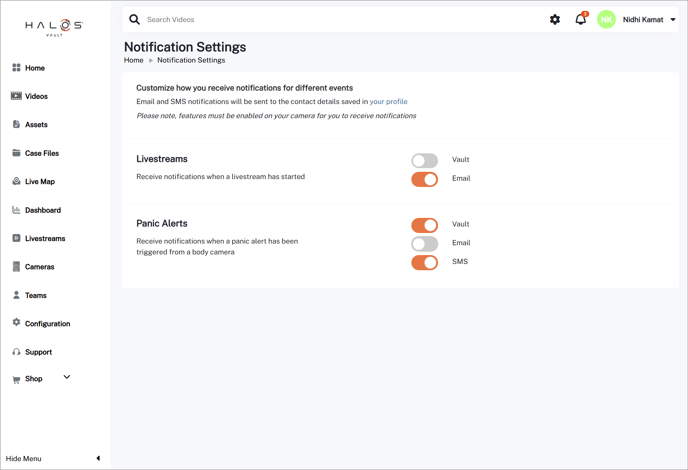The width and height of the screenshot is (688, 470).
Task: Go to Videos in the sidebar
Action: [36, 97]
